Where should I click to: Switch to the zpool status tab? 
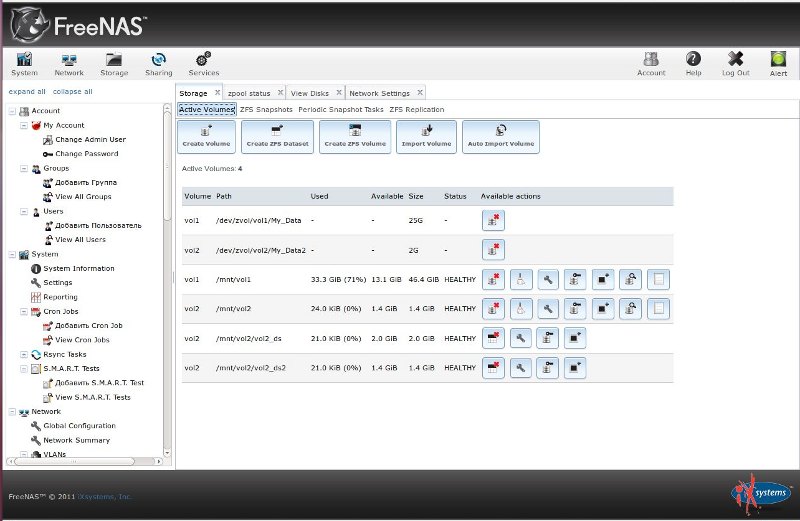click(x=249, y=93)
